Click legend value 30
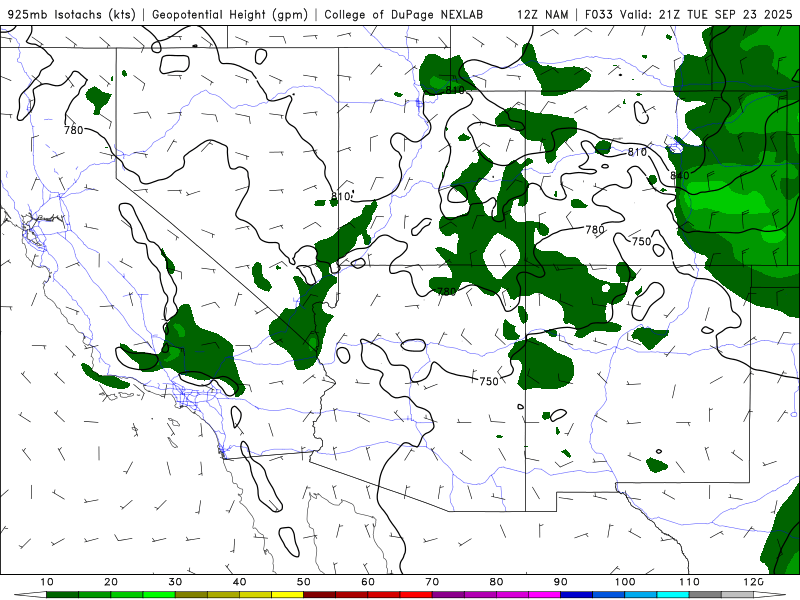Screen dimensions: 800x600 (x=175, y=582)
